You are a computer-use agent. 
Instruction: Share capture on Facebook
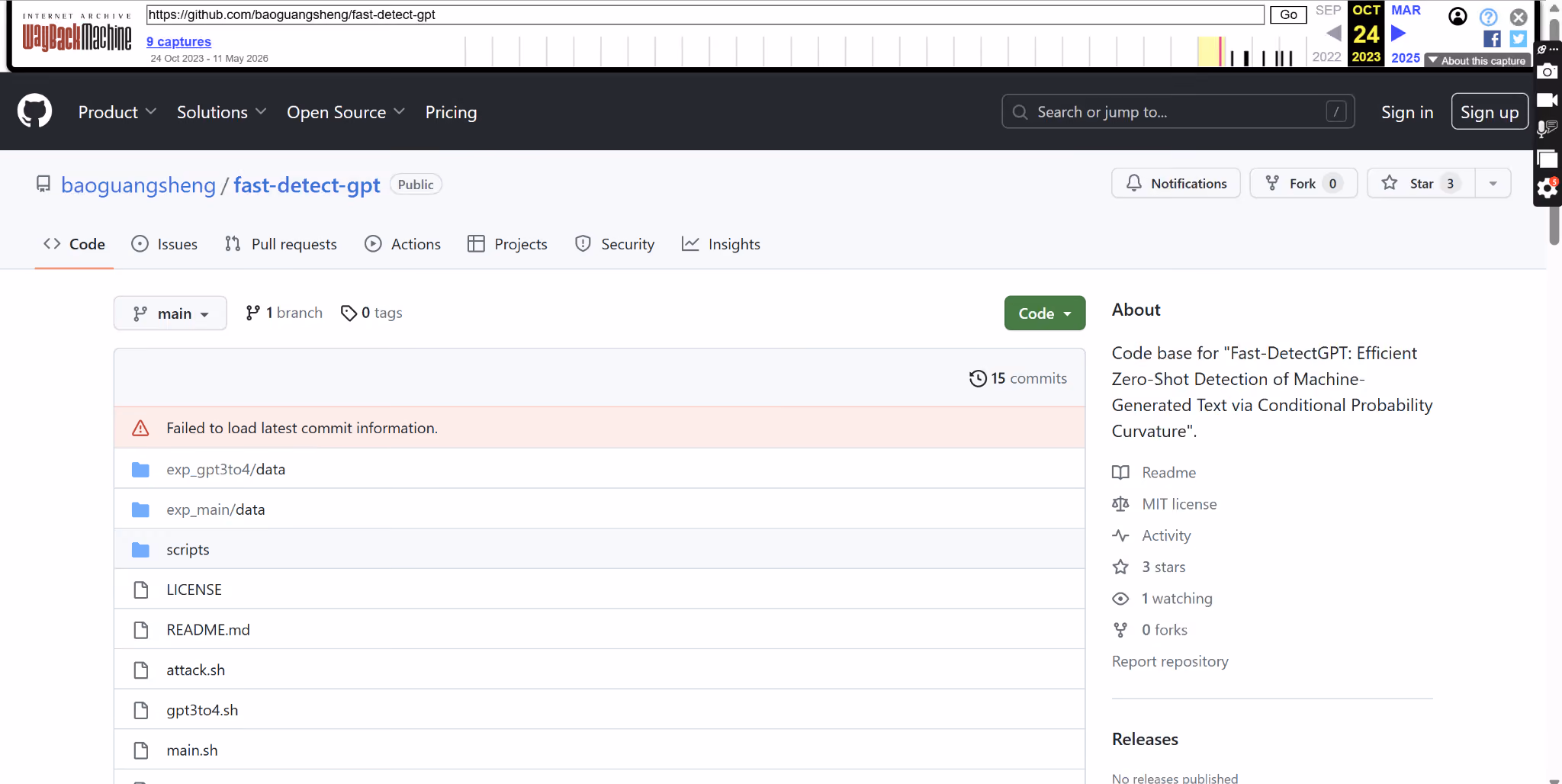click(x=1492, y=39)
